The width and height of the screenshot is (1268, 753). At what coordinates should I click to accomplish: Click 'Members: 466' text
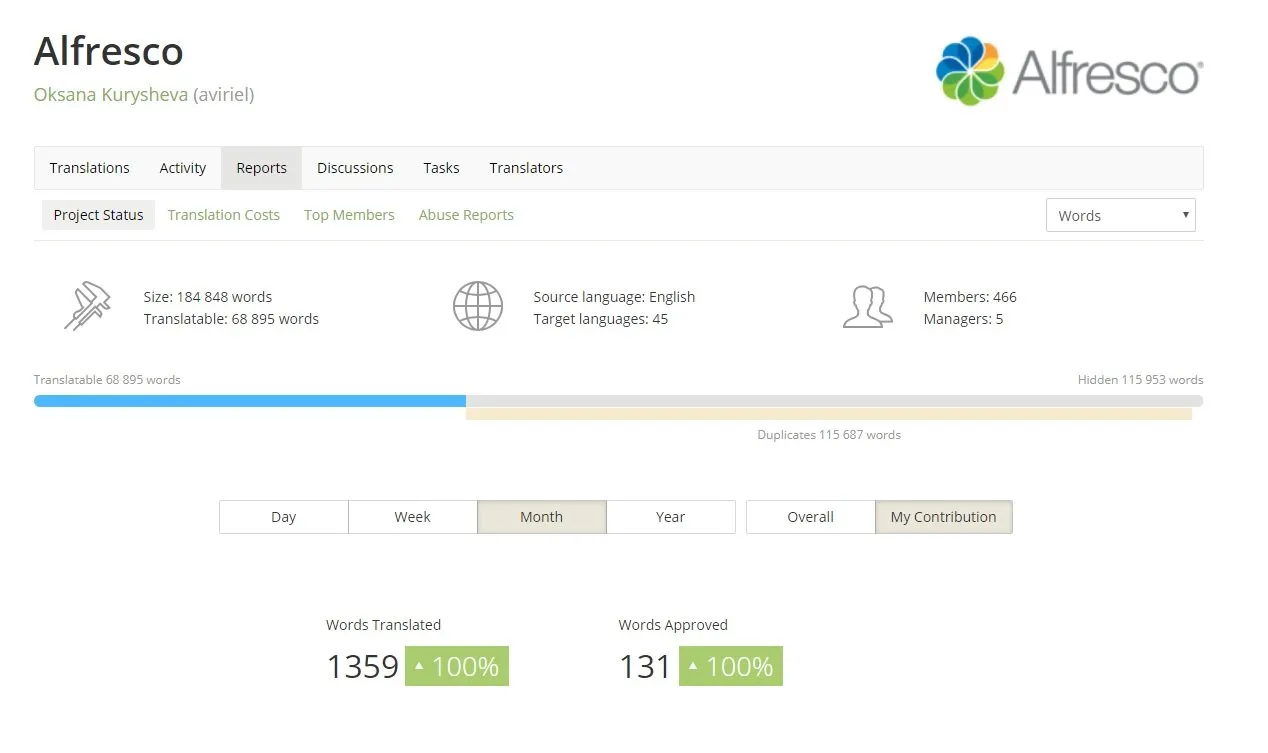(x=970, y=297)
